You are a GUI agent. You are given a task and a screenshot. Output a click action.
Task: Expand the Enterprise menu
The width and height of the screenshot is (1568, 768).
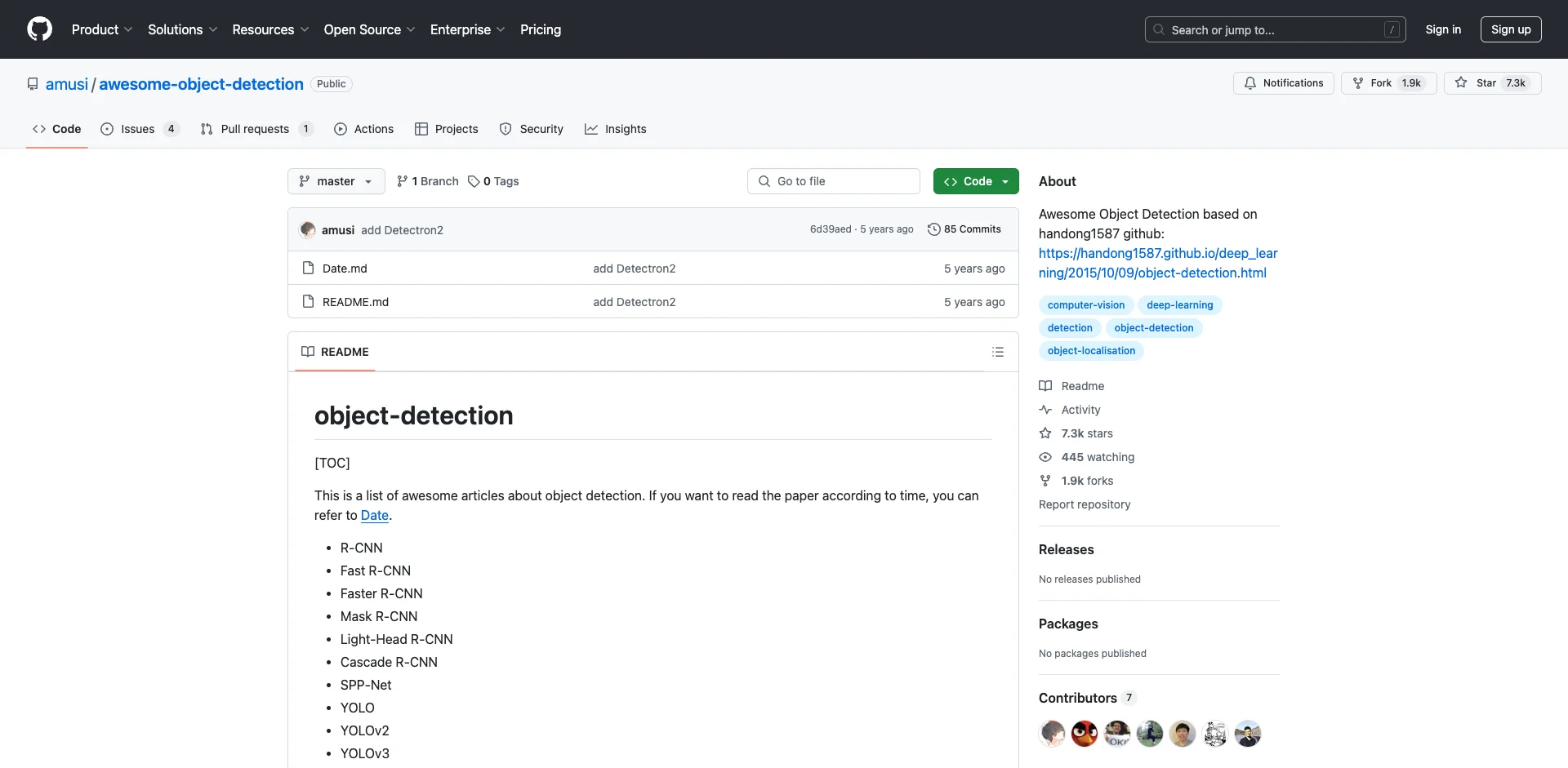click(467, 29)
